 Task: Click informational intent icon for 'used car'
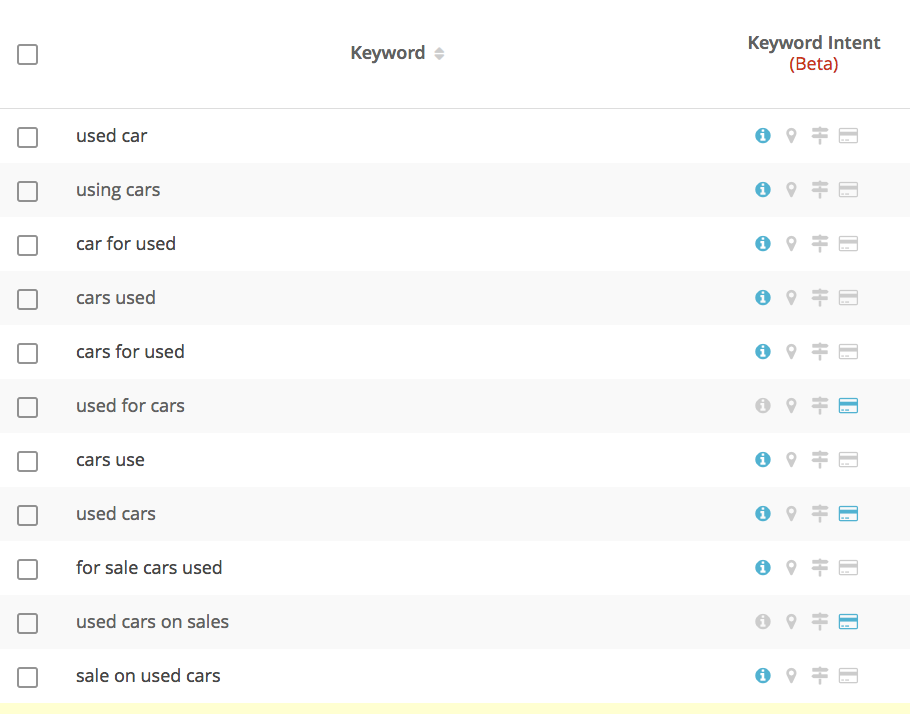click(763, 136)
